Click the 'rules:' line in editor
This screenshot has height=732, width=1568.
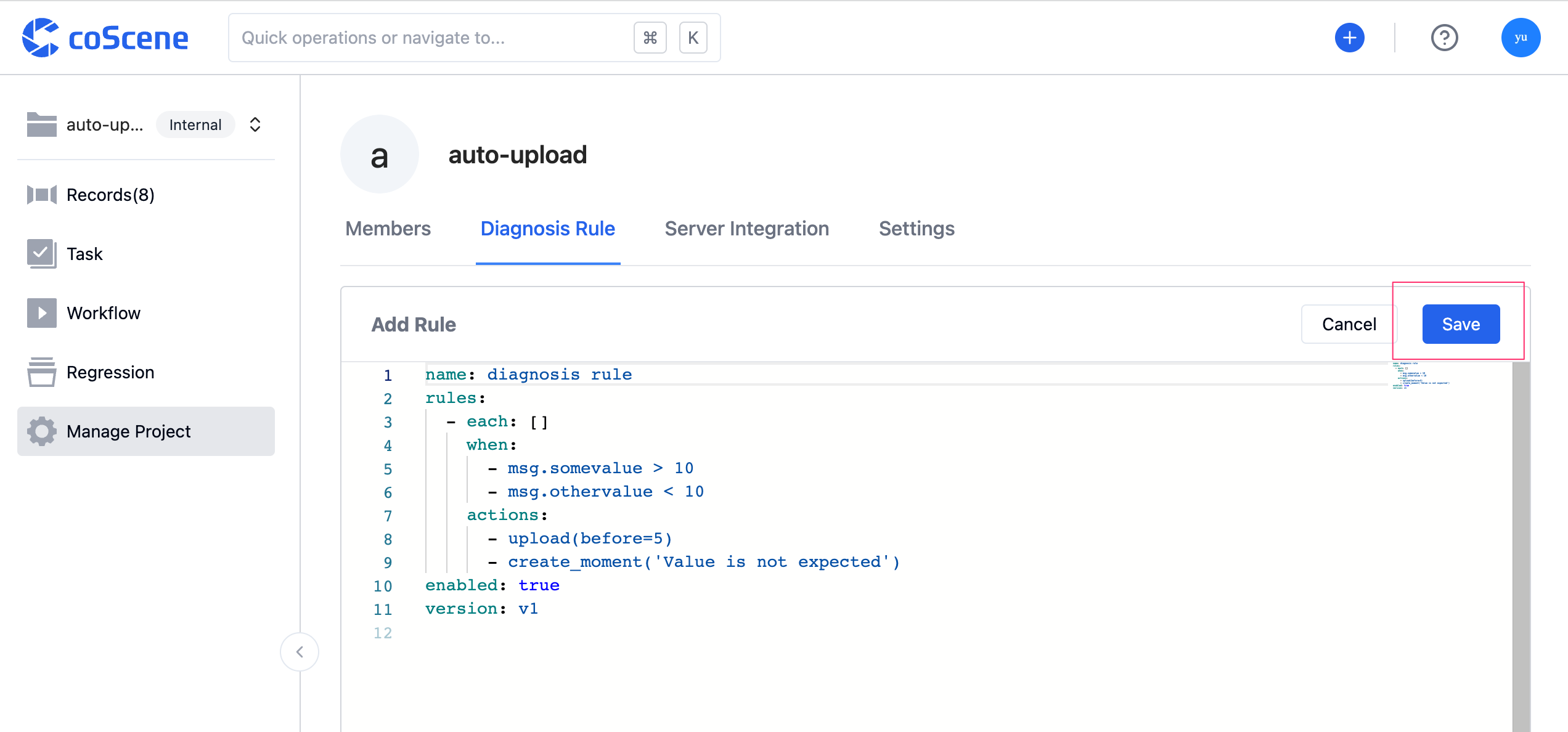455,398
